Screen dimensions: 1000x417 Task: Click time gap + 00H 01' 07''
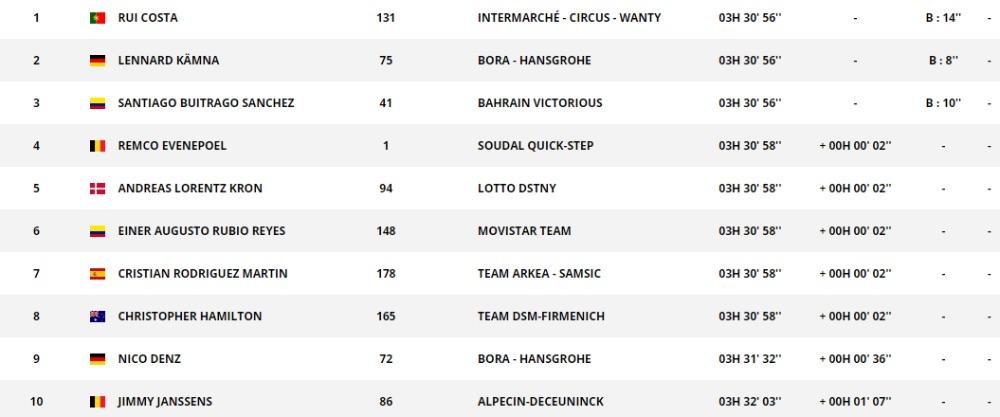[x=855, y=402]
